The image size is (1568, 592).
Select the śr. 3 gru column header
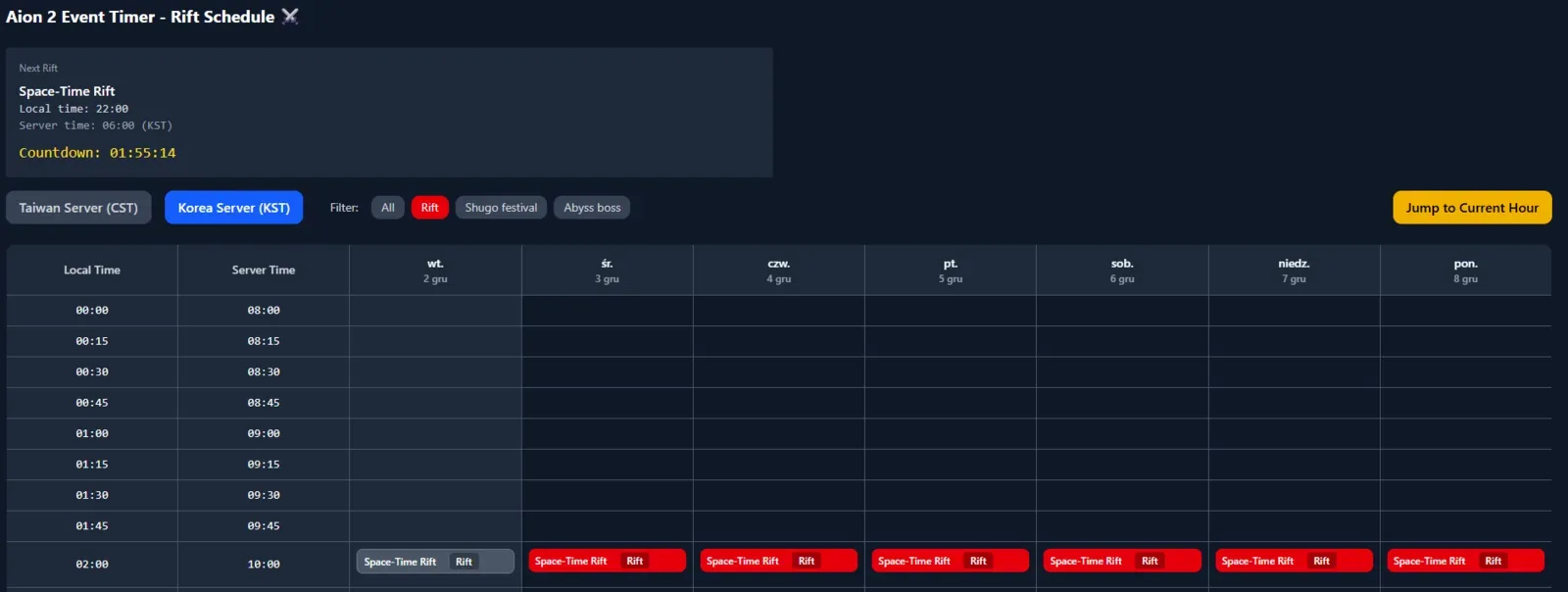[x=607, y=271]
